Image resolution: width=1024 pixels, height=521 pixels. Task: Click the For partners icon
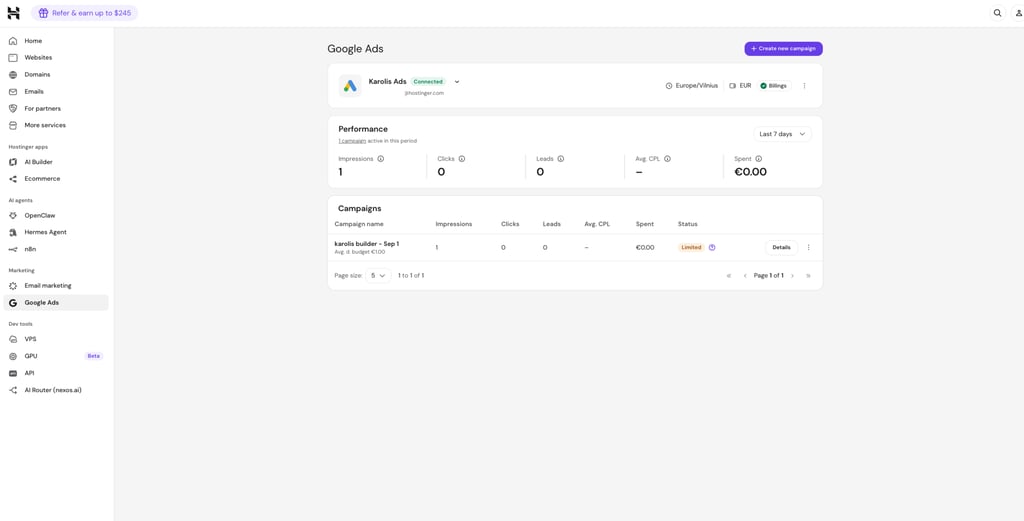click(13, 108)
